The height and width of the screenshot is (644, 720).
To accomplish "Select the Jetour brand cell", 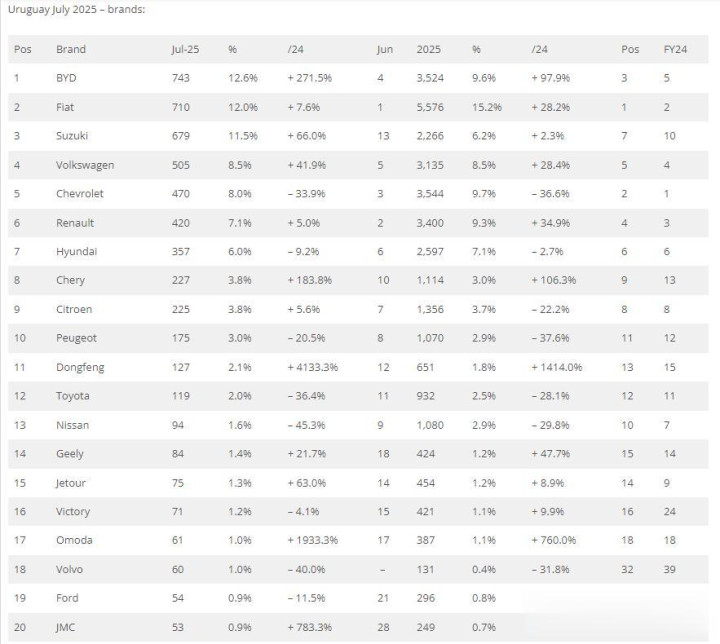I will (x=73, y=483).
